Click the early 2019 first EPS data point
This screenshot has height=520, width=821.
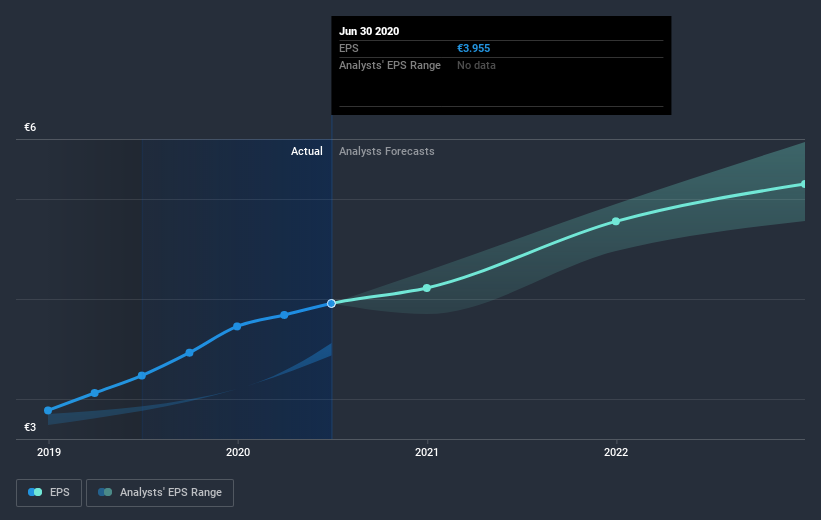click(48, 411)
